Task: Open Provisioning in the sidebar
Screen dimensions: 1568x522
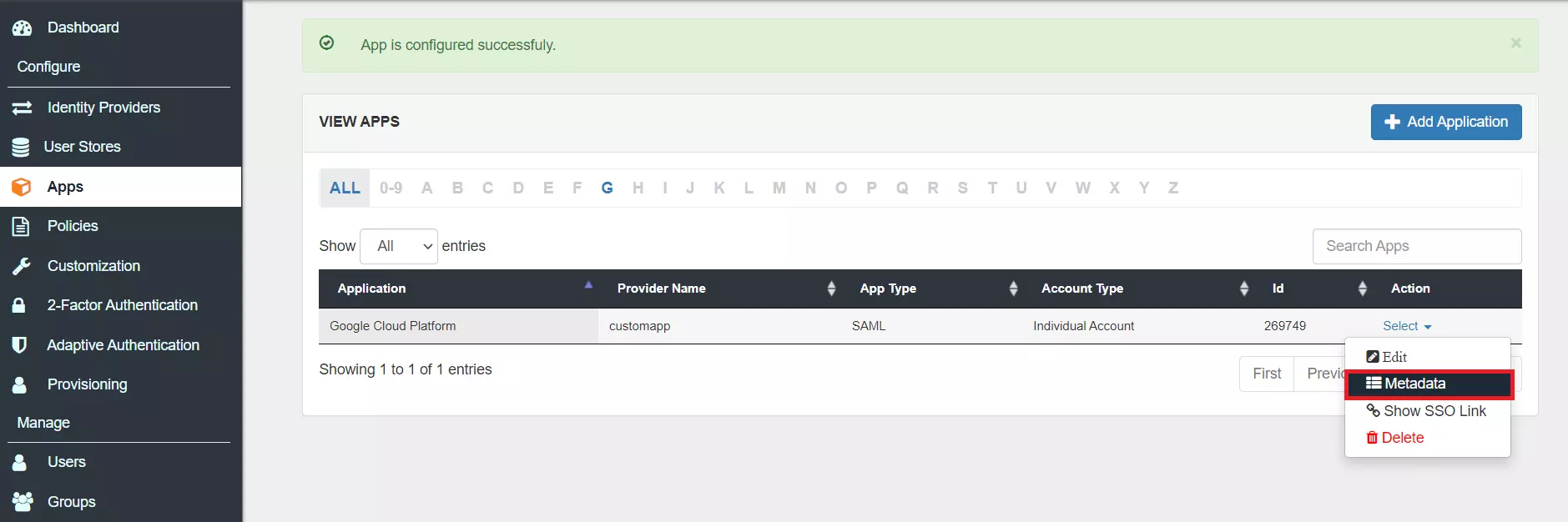Action: (121, 384)
